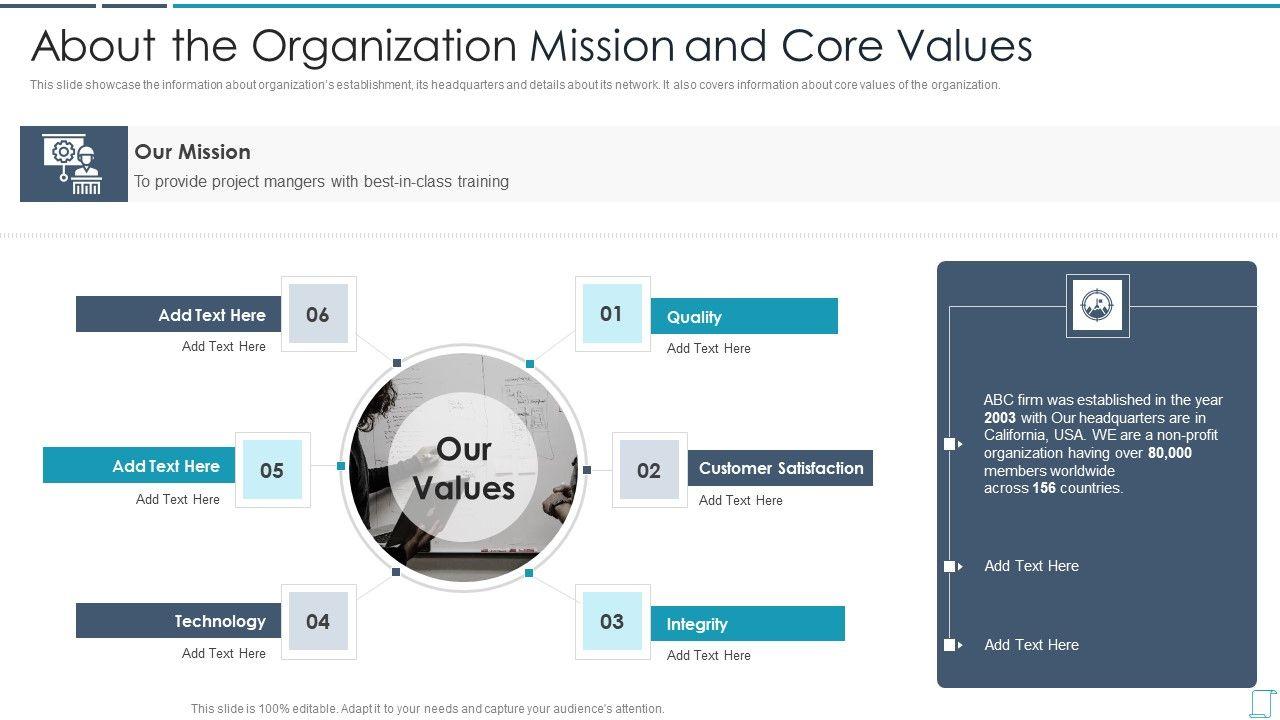Screen dimensions: 1280x720
Task: Select the number 06 box
Action: click(x=318, y=314)
